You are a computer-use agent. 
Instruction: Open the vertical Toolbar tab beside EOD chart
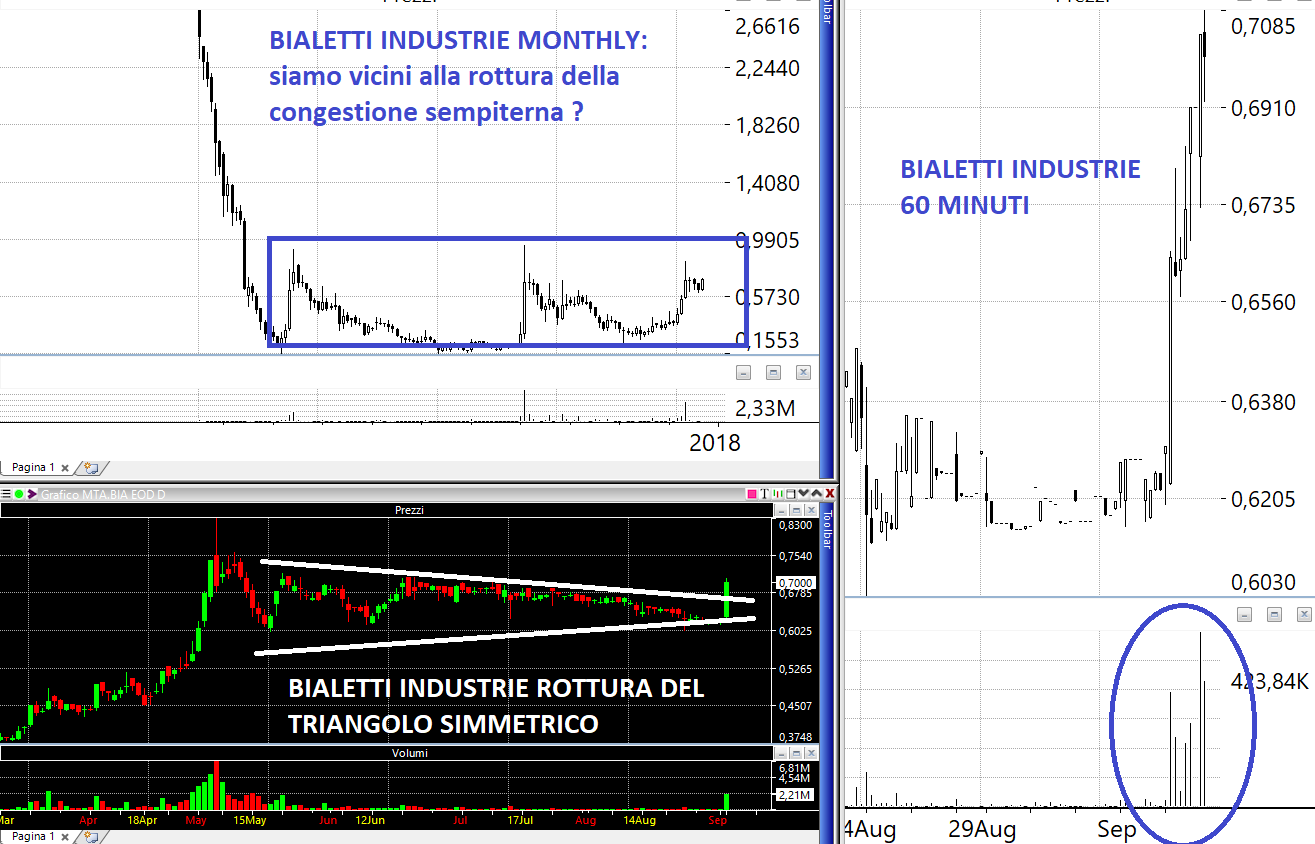coord(827,528)
